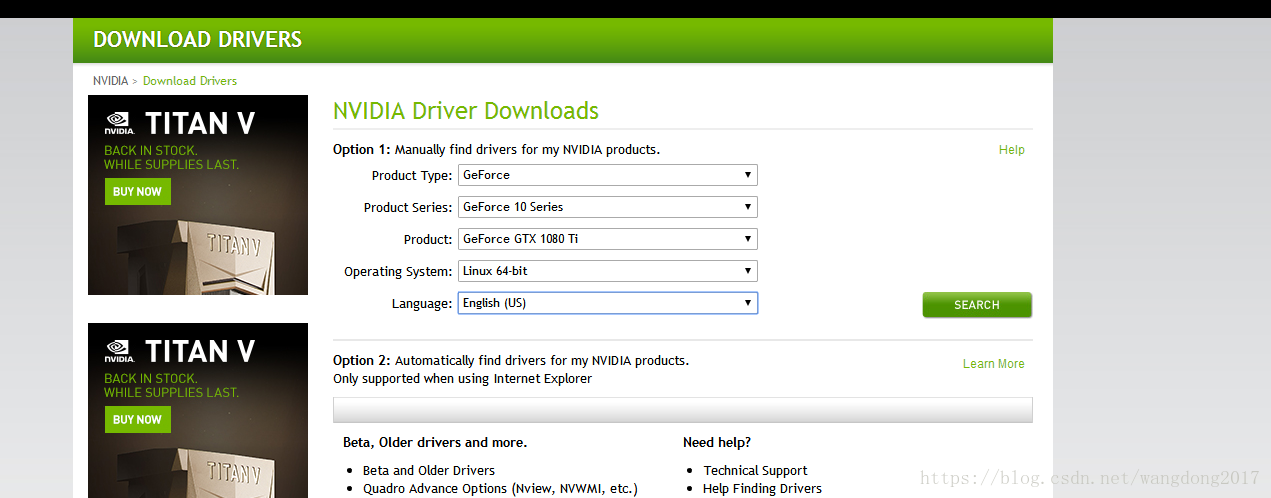Open the Product dropdown showing GTX 1080 Ti
Viewport: 1271px width, 498px height.
click(x=607, y=239)
